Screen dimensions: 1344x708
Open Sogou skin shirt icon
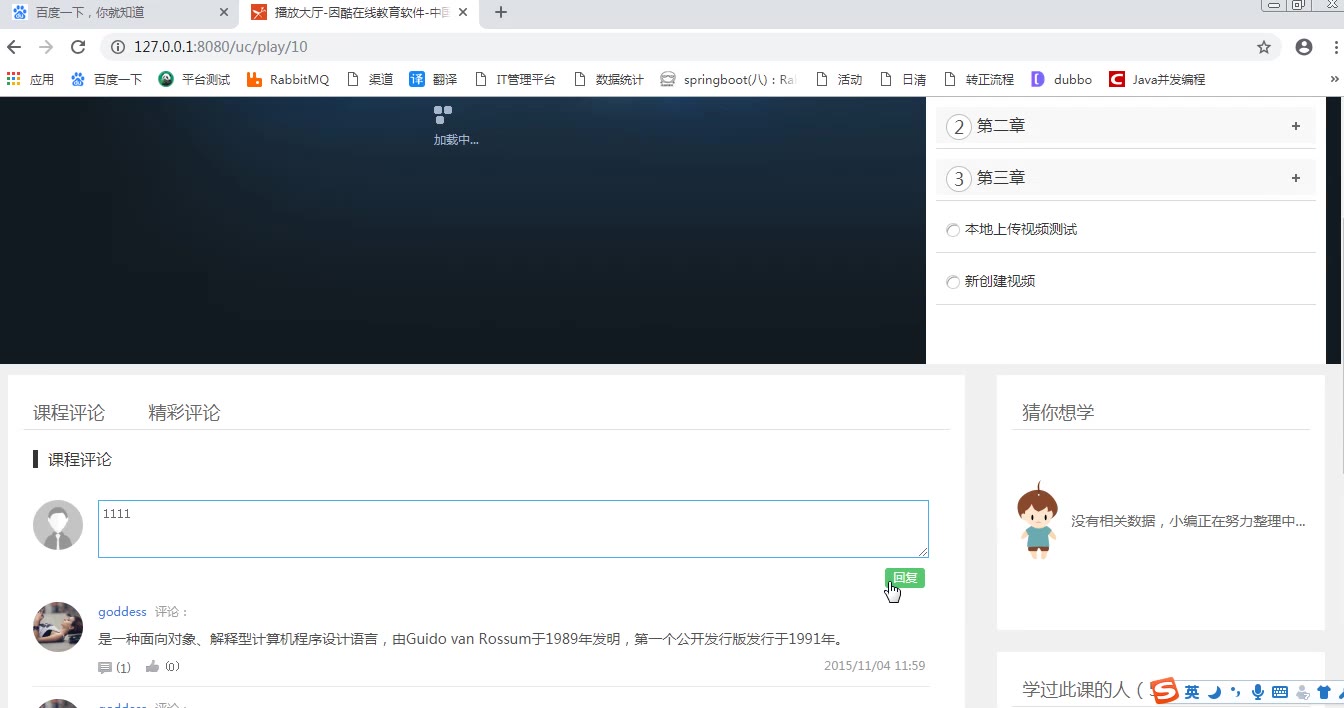(1324, 692)
